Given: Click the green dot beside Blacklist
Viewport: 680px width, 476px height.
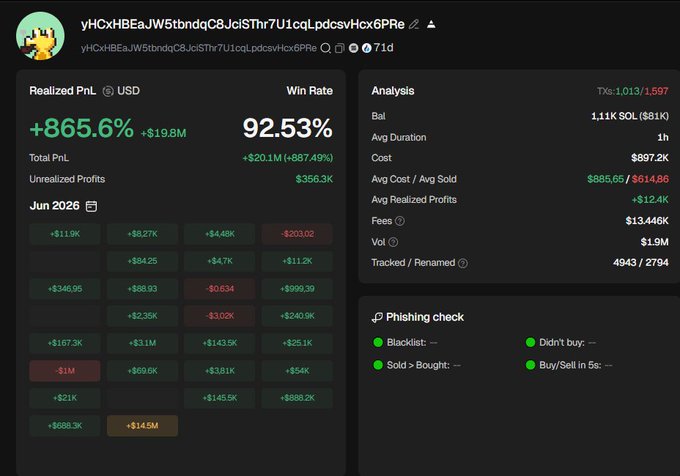Looking at the screenshot, I should [x=378, y=342].
